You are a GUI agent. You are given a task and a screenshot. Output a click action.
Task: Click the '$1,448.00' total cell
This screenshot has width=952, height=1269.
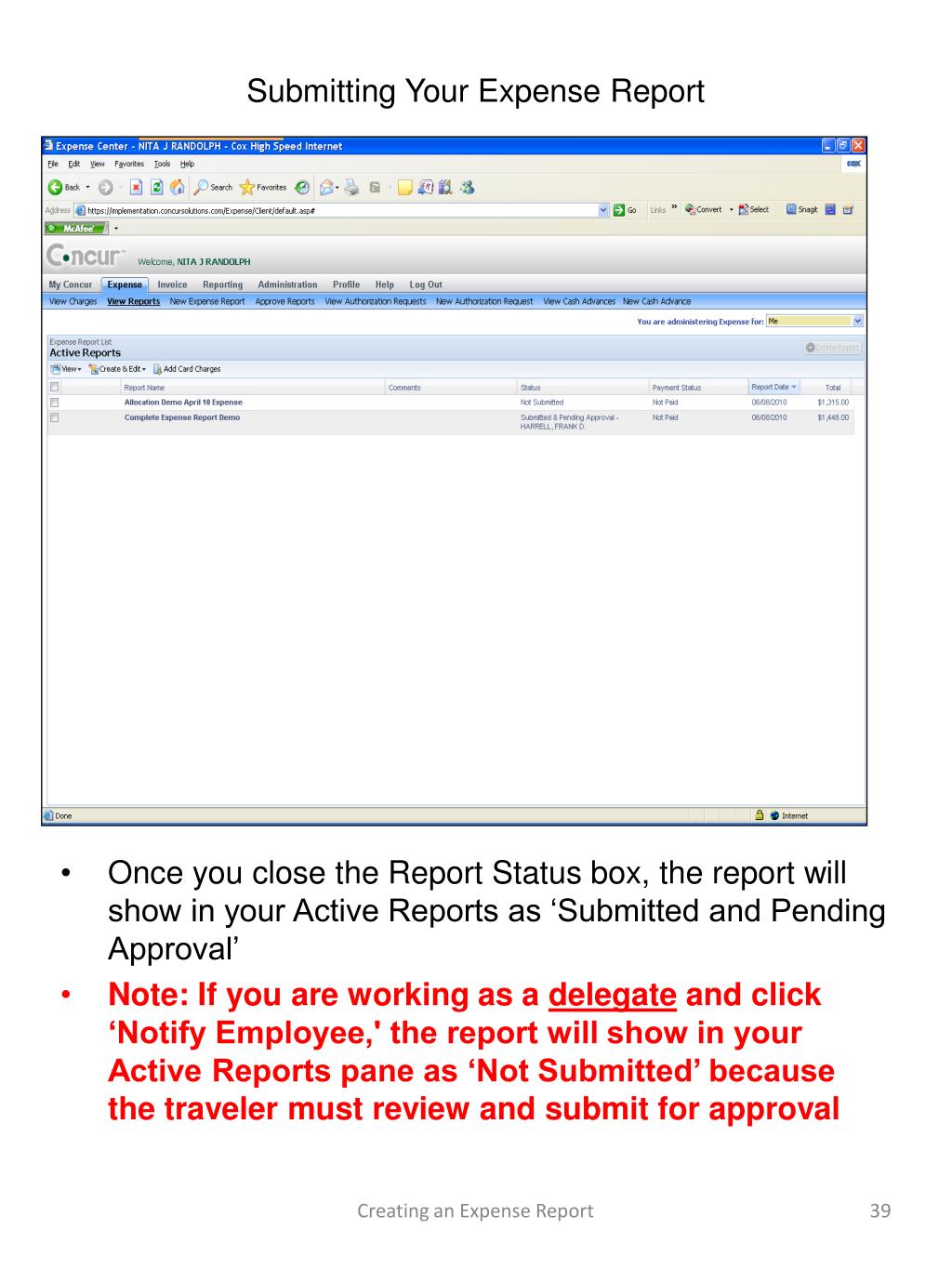pyautogui.click(x=833, y=417)
